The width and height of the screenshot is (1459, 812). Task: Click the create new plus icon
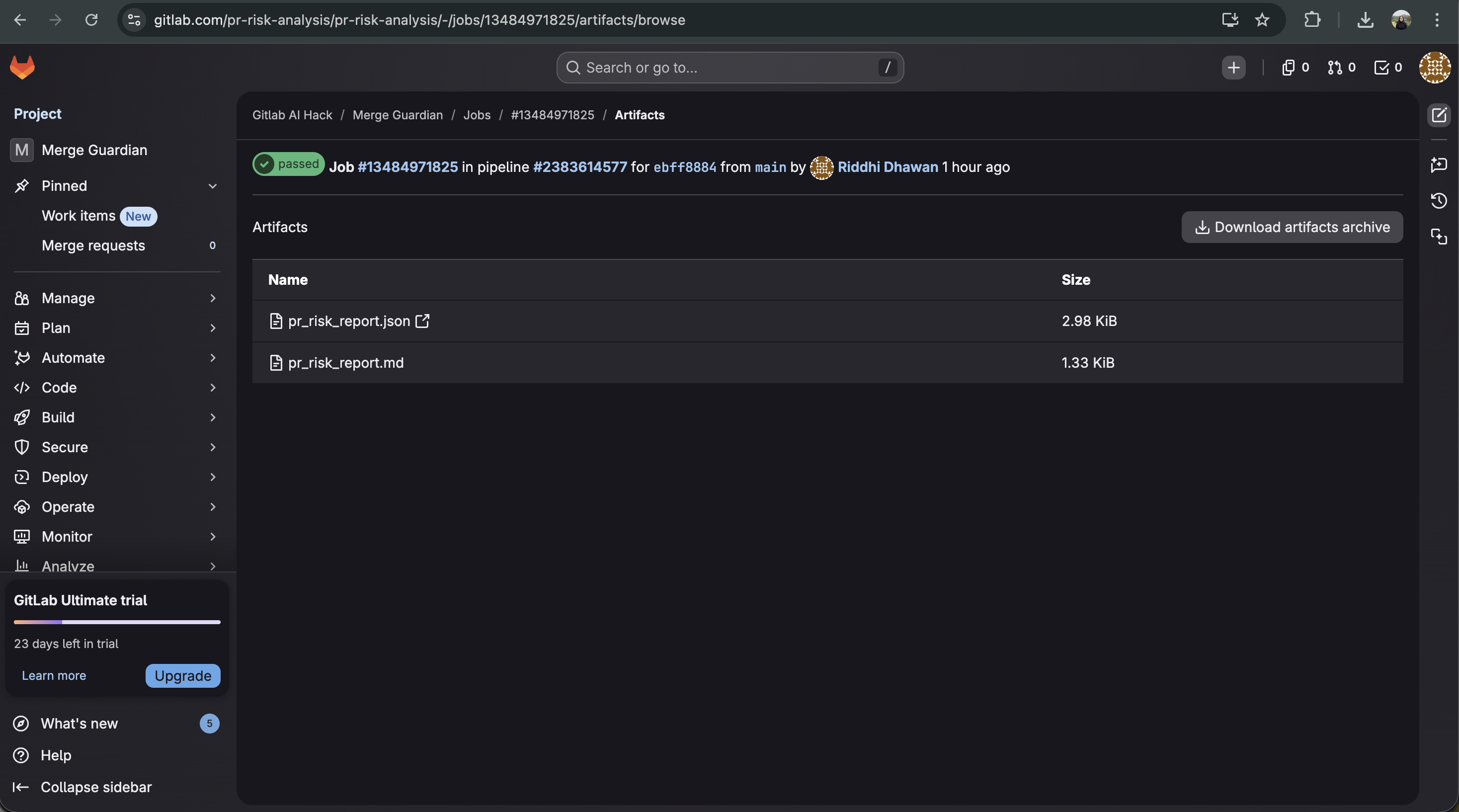coord(1233,68)
